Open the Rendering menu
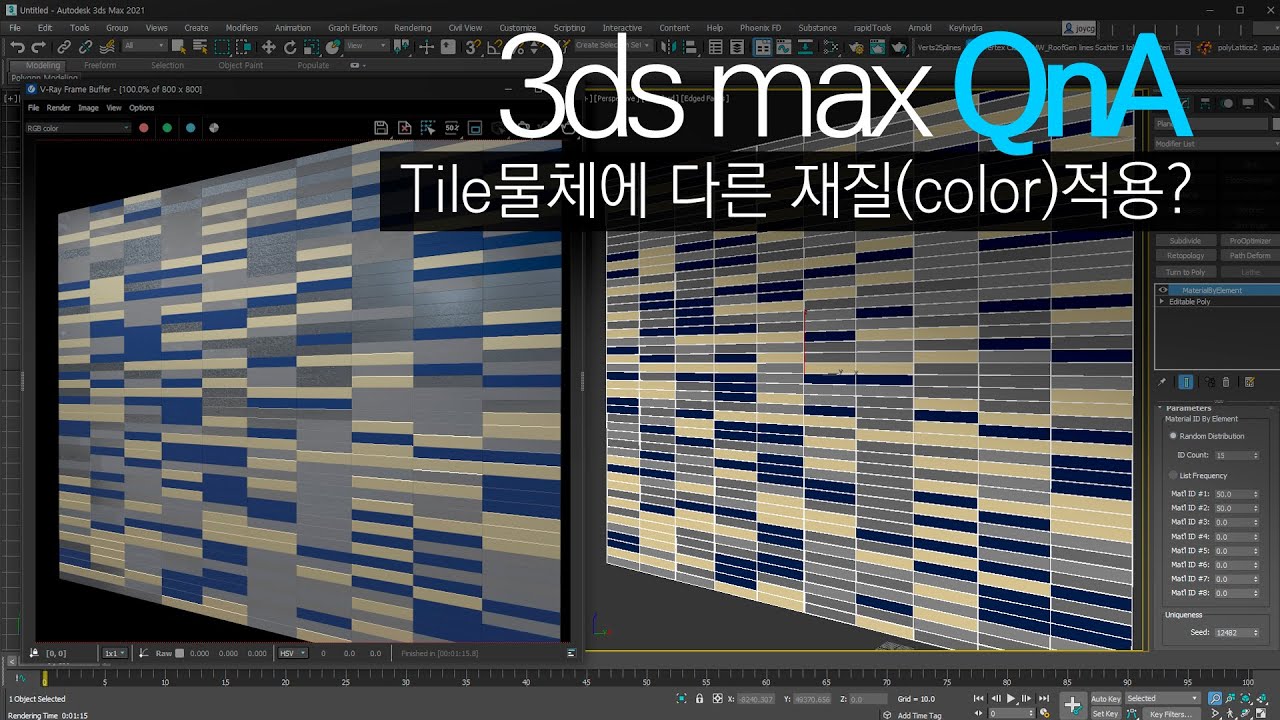Screen dimensions: 1280x720 [413, 28]
